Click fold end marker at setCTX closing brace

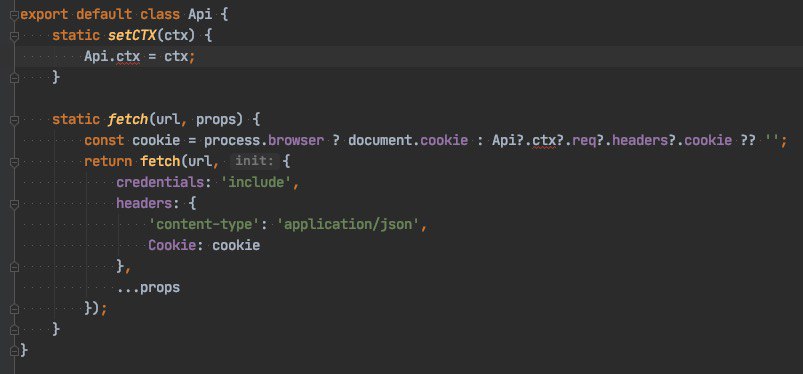coord(14,78)
